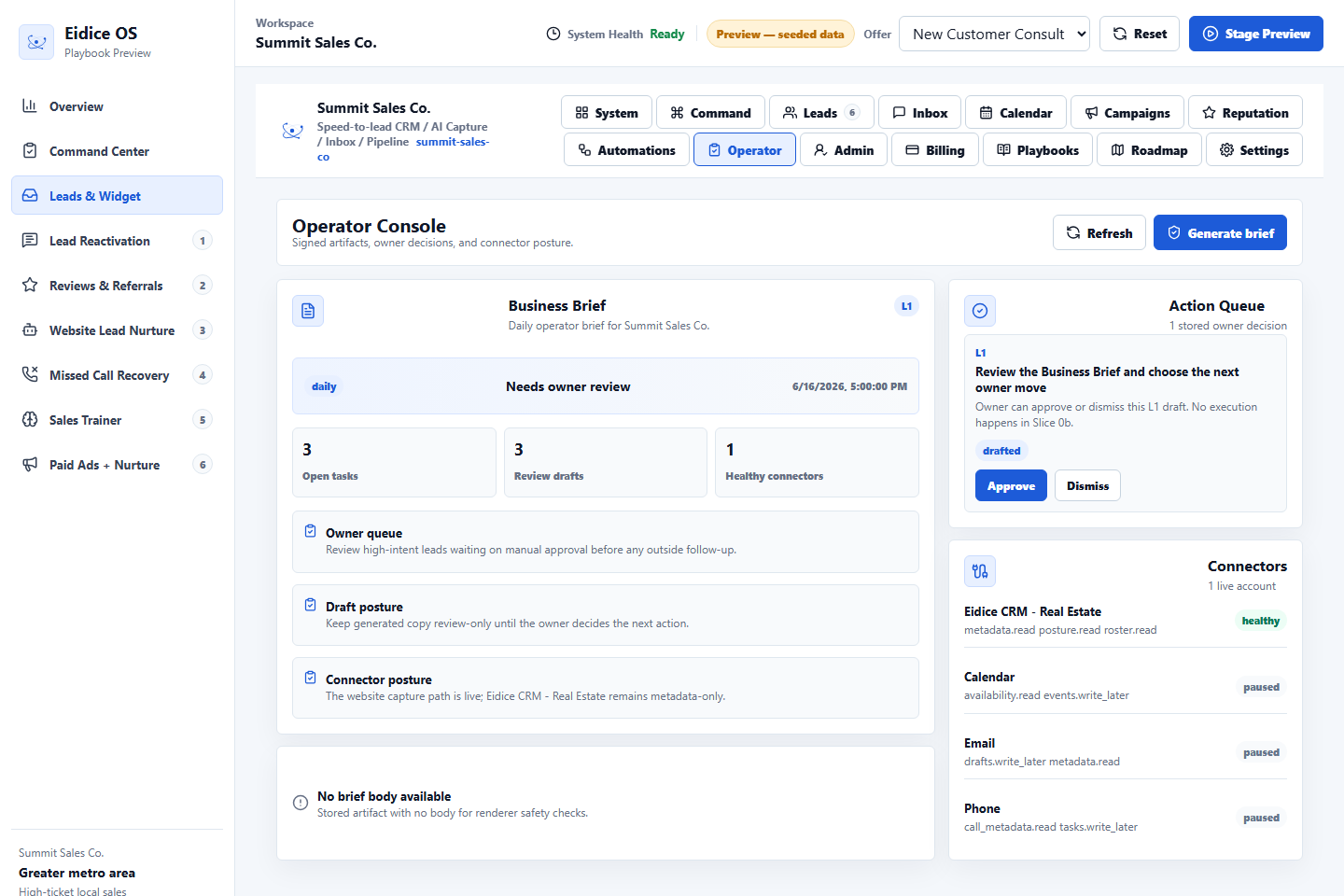Open Missed Call Recovery playbook
The image size is (1344, 896).
117,374
